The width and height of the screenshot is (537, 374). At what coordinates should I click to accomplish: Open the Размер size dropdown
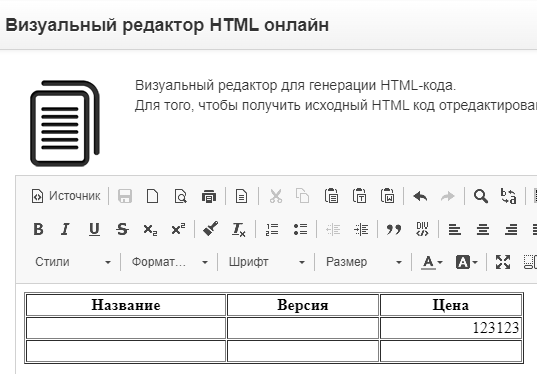point(364,262)
